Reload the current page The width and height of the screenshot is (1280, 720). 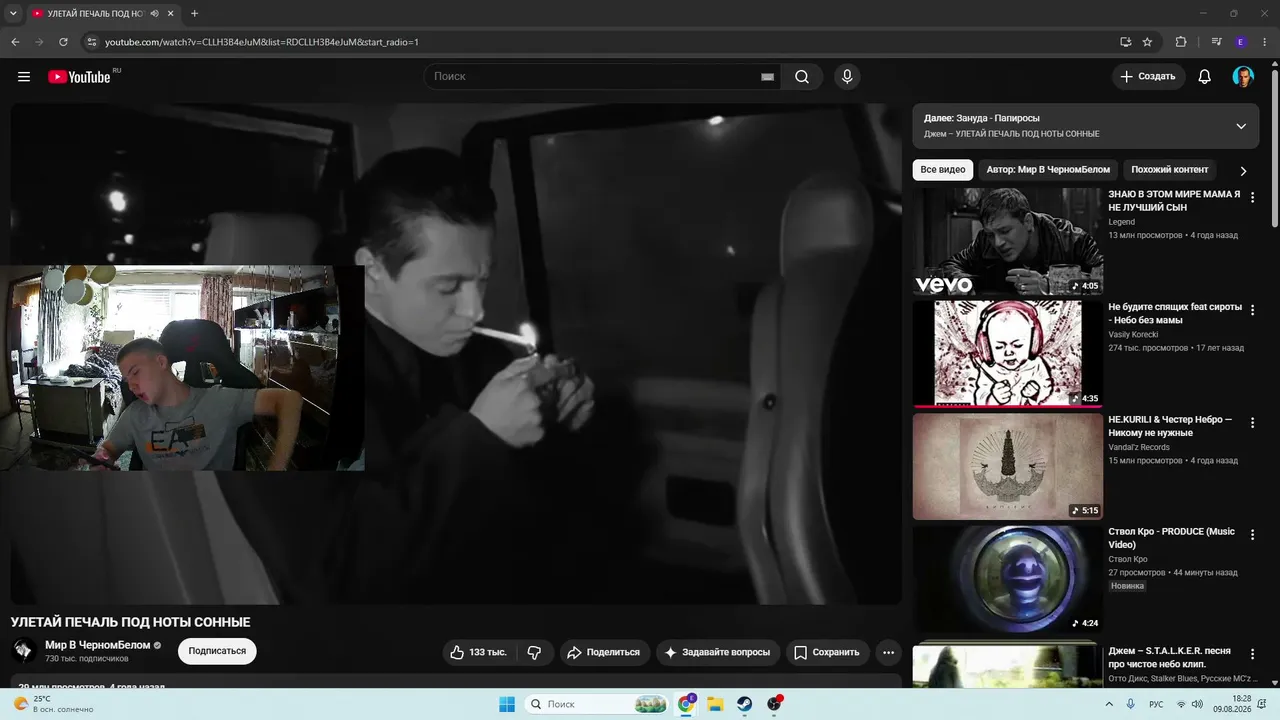(x=63, y=42)
